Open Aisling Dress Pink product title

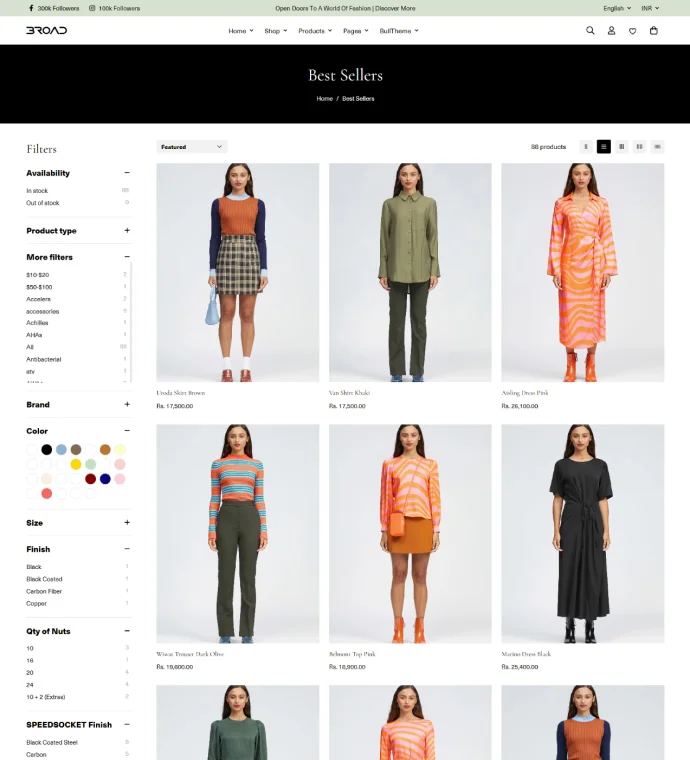525,393
